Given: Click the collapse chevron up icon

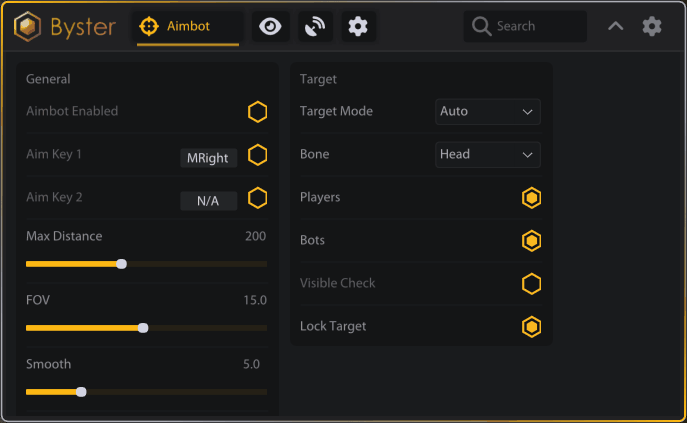Looking at the screenshot, I should tap(616, 27).
